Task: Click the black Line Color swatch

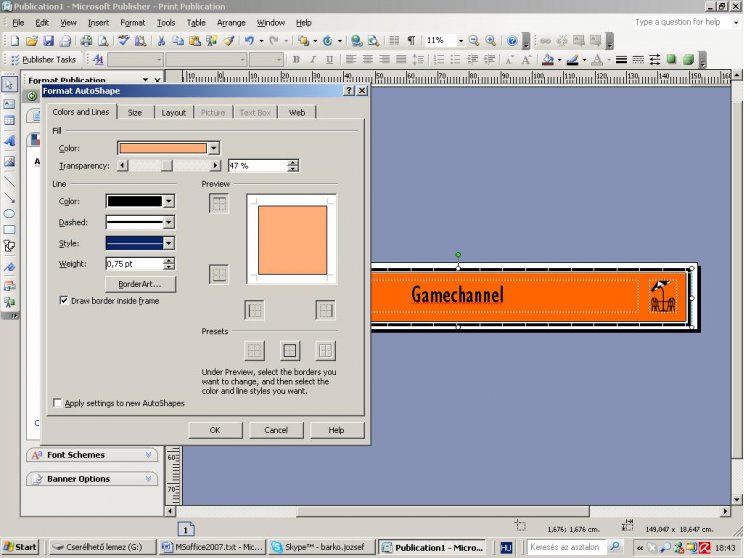Action: pos(135,201)
